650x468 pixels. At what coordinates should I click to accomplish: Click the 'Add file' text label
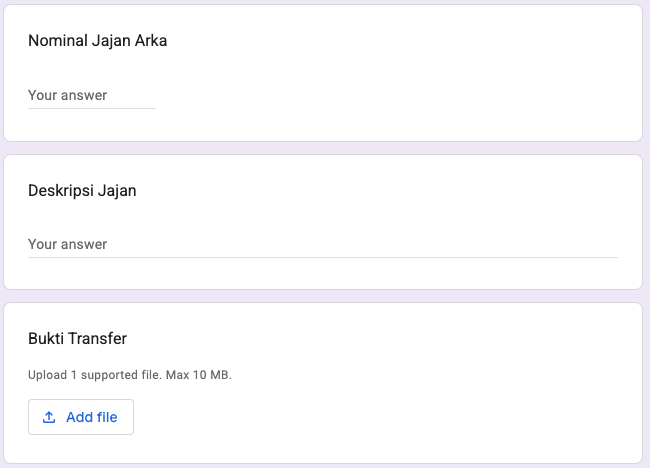tap(91, 417)
